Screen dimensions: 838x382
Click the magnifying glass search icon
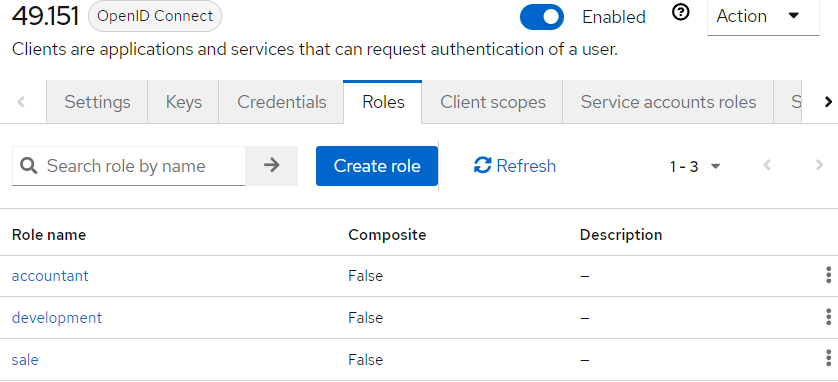(29, 166)
